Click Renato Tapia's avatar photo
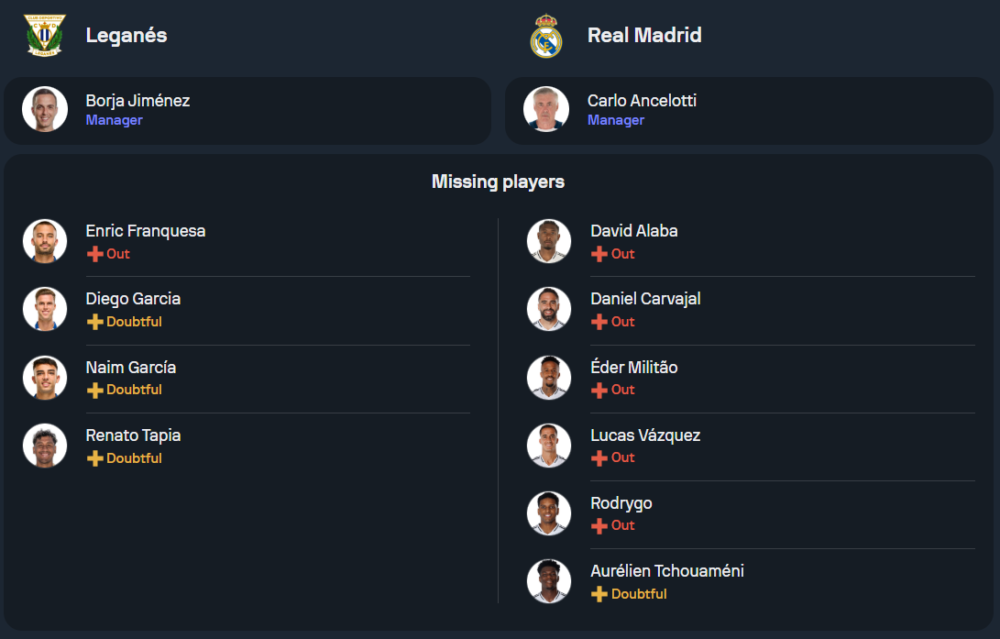 pyautogui.click(x=45, y=445)
